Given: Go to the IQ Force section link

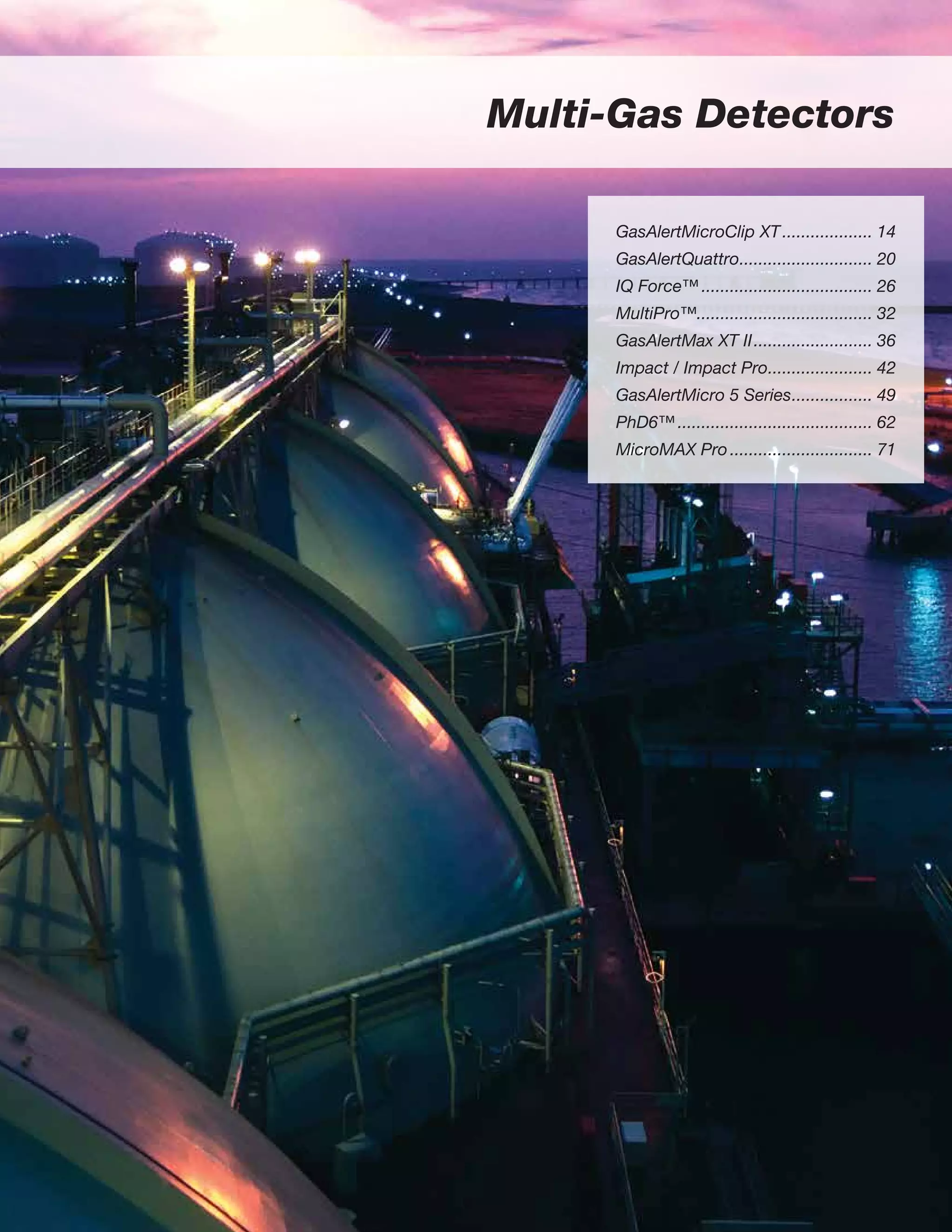Looking at the screenshot, I should click(x=648, y=286).
